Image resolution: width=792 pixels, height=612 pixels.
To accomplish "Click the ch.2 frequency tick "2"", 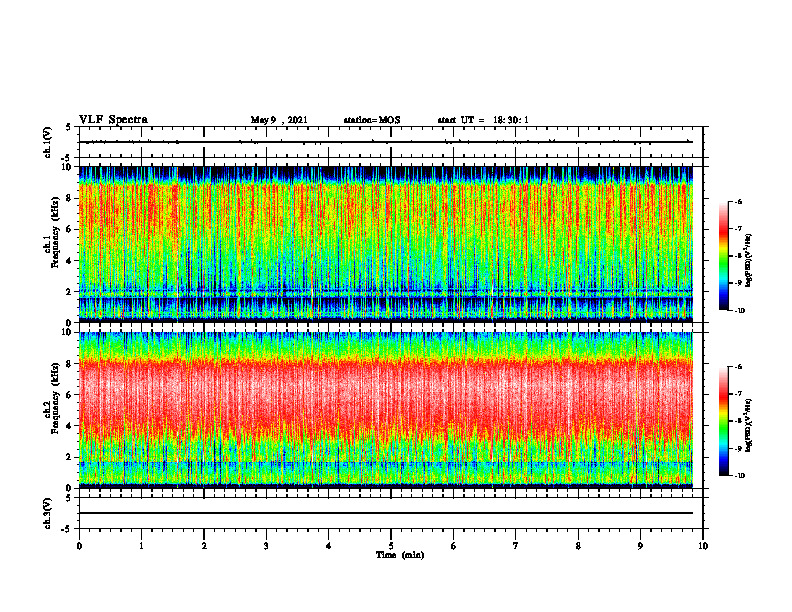I will pos(69,457).
